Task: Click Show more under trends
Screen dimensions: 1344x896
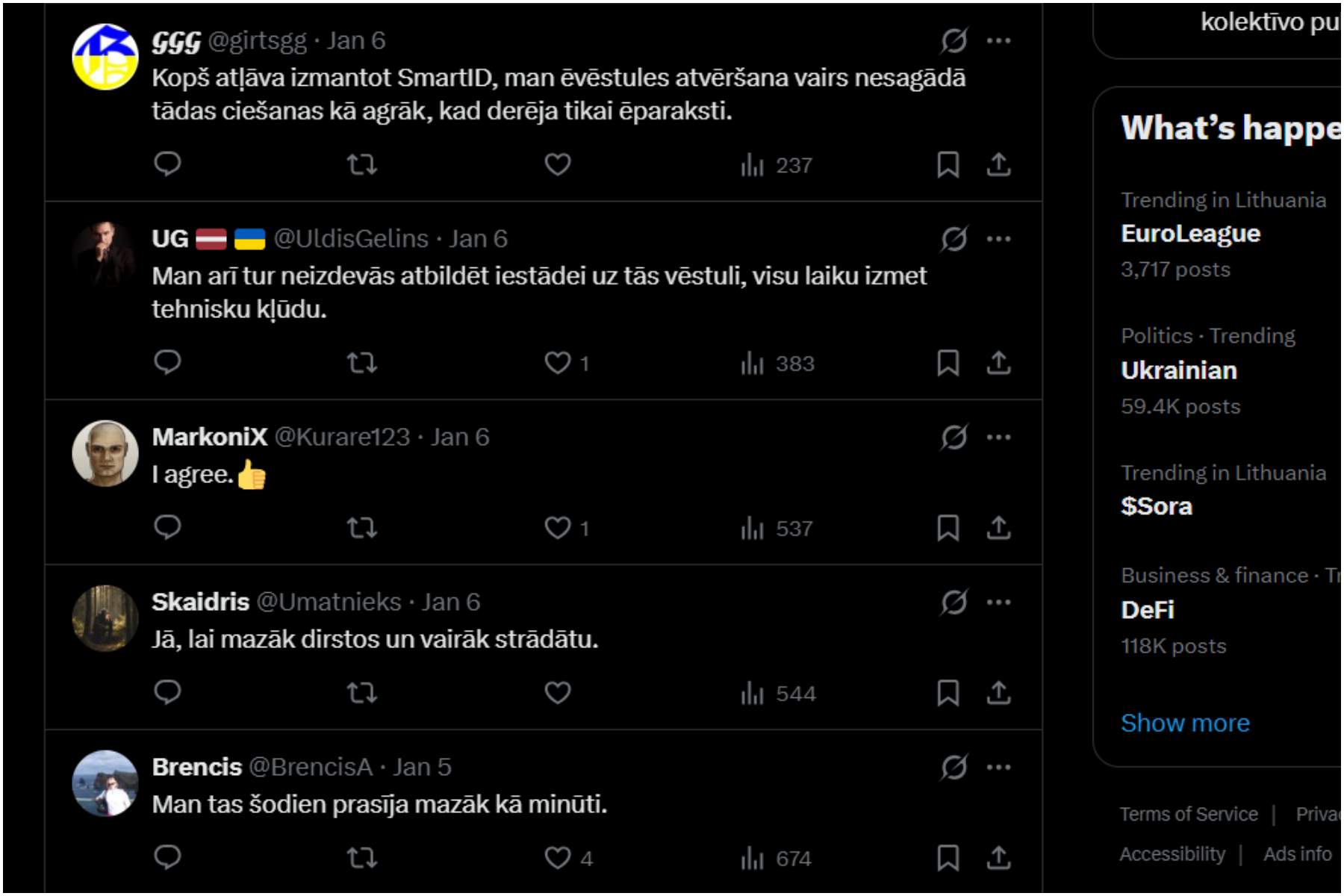Action: click(1185, 723)
